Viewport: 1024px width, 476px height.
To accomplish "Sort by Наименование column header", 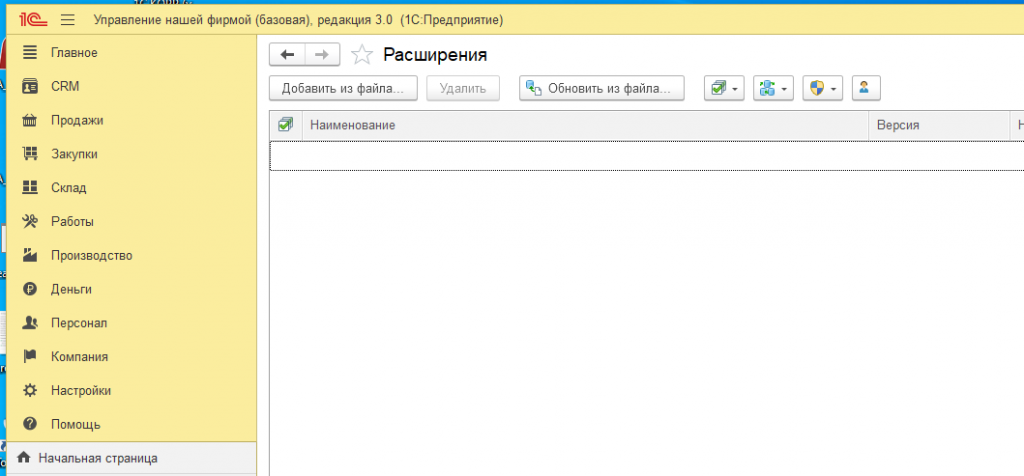I will 586,125.
